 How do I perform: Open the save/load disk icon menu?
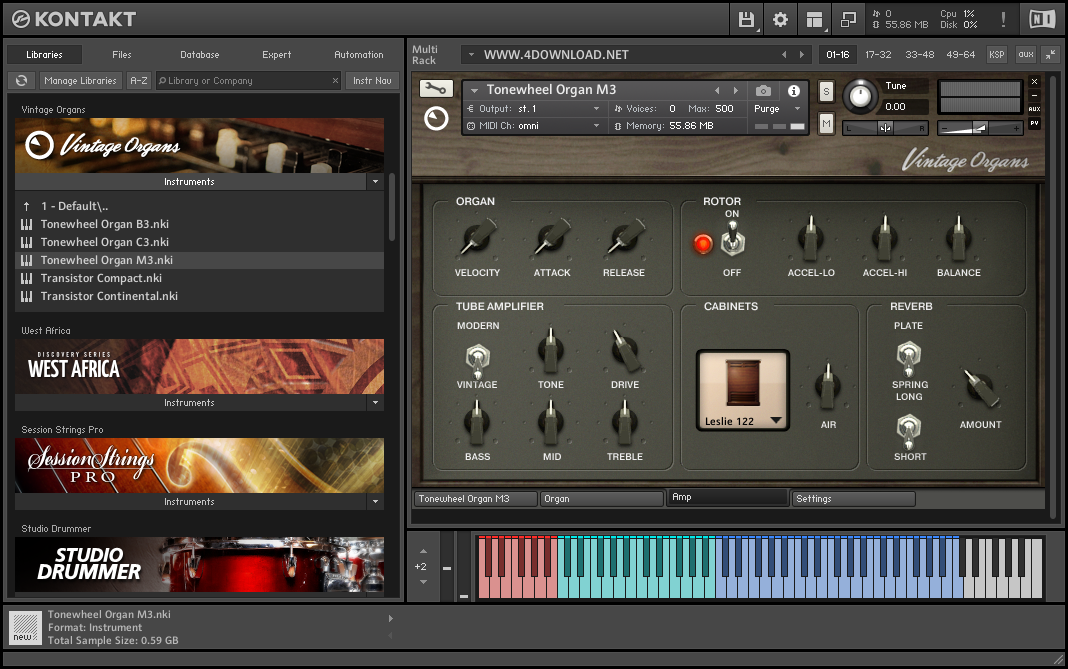pyautogui.click(x=746, y=19)
